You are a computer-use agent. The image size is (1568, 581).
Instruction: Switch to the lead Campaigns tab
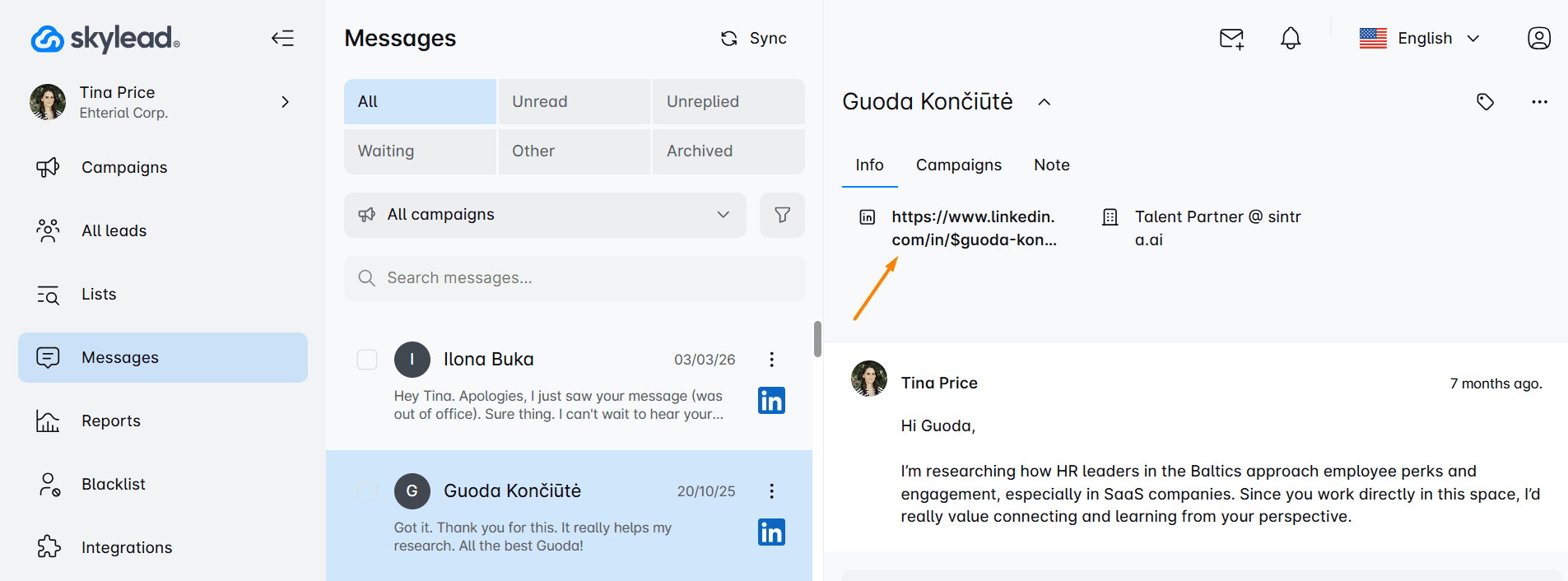pos(959,165)
